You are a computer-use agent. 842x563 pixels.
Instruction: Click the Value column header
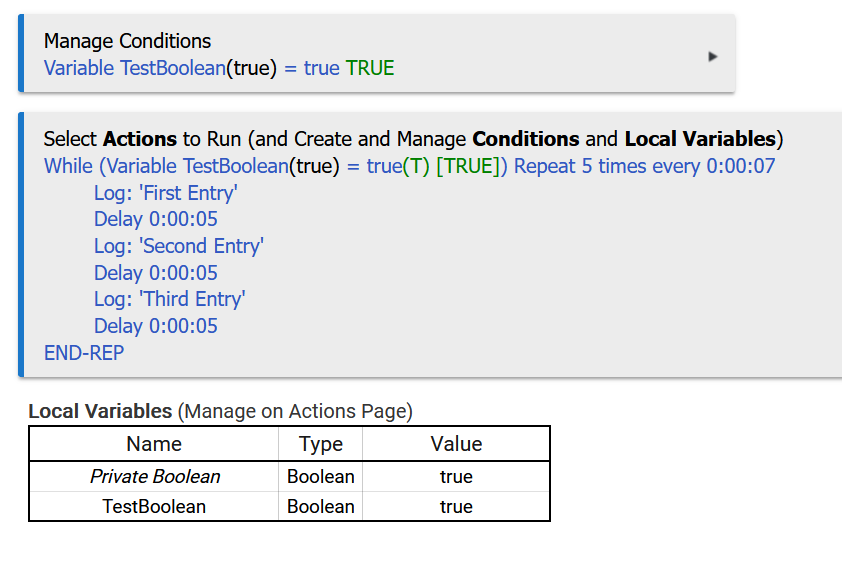pos(456,444)
